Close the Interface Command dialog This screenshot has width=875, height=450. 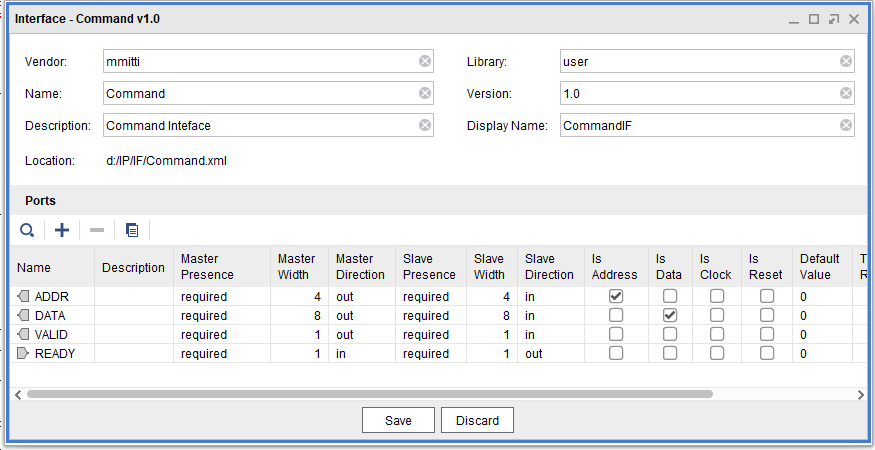(x=854, y=19)
